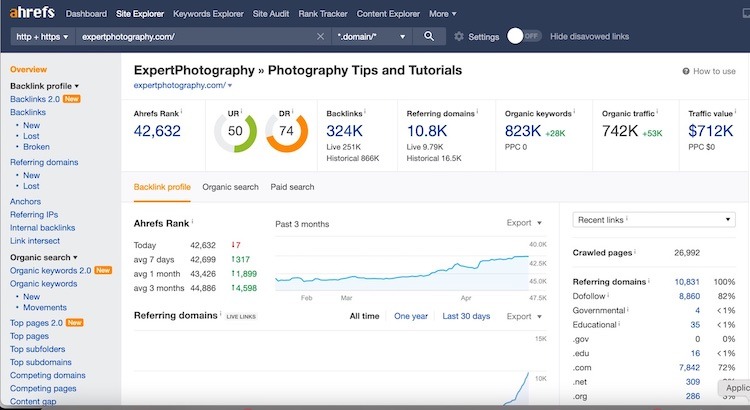Open Overview in sidebar
The height and width of the screenshot is (410, 750).
[28, 69]
